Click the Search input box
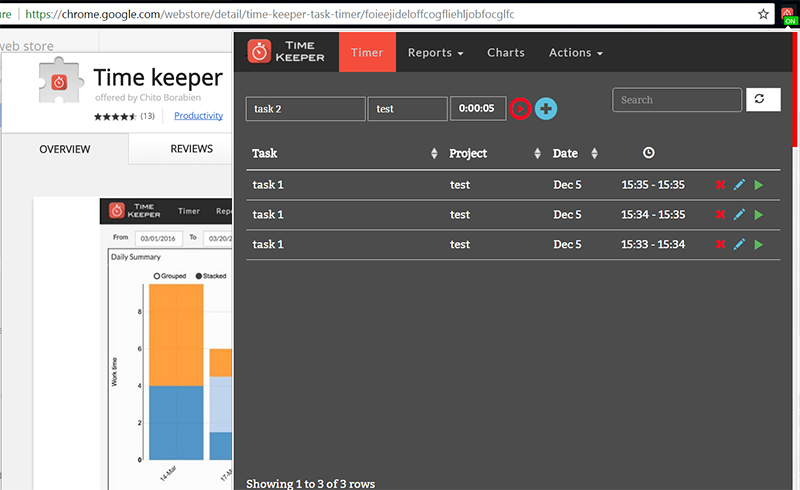 [x=677, y=100]
